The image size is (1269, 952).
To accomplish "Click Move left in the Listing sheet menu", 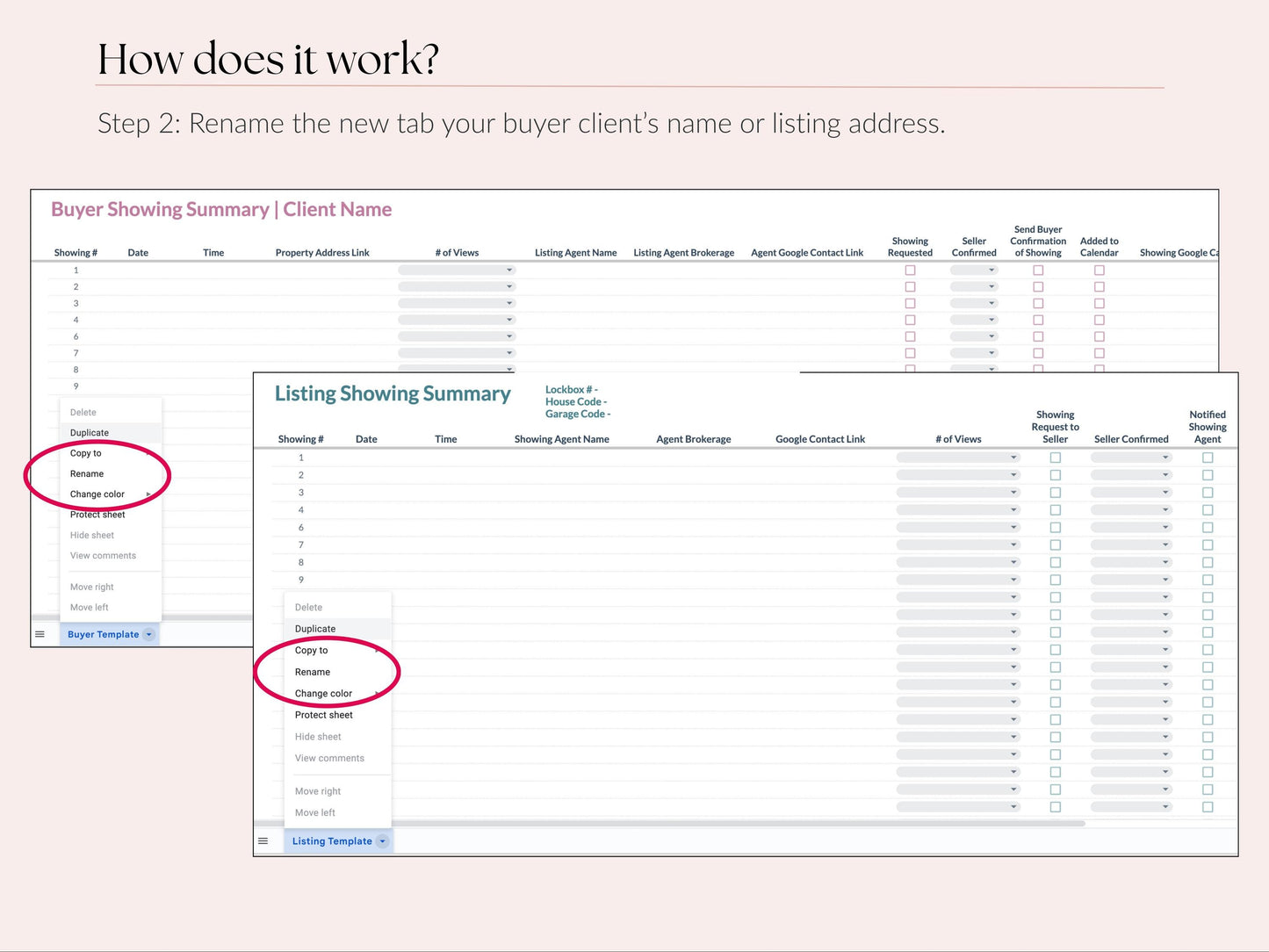I will coord(315,813).
